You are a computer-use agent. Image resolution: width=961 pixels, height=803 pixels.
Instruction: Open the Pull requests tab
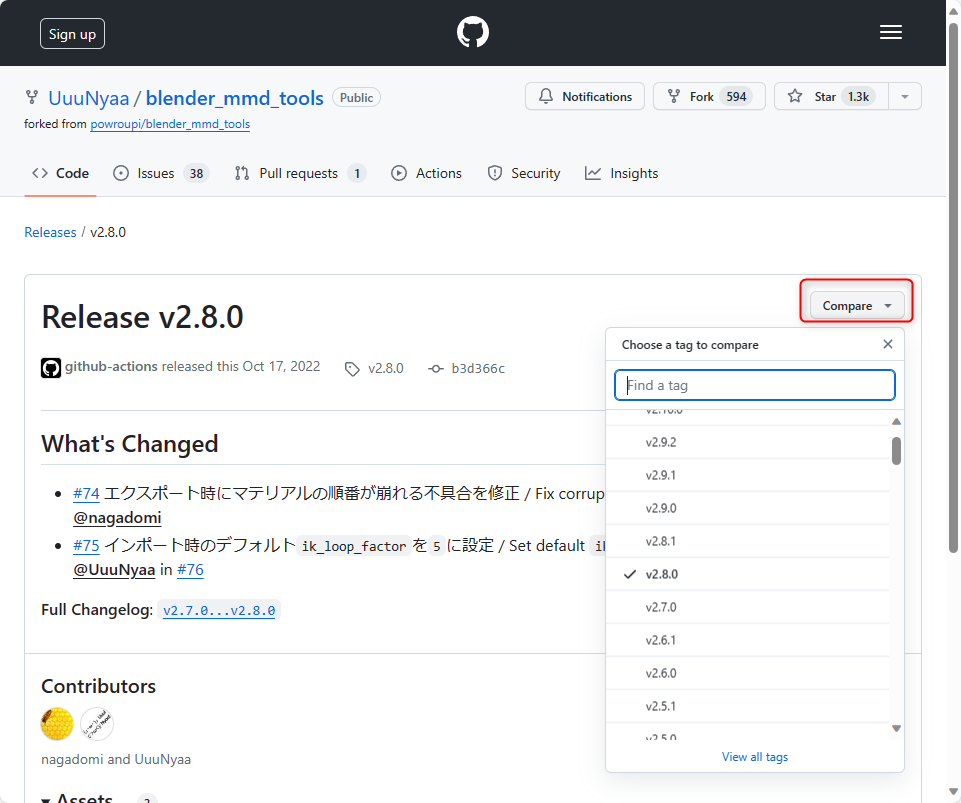tap(300, 173)
